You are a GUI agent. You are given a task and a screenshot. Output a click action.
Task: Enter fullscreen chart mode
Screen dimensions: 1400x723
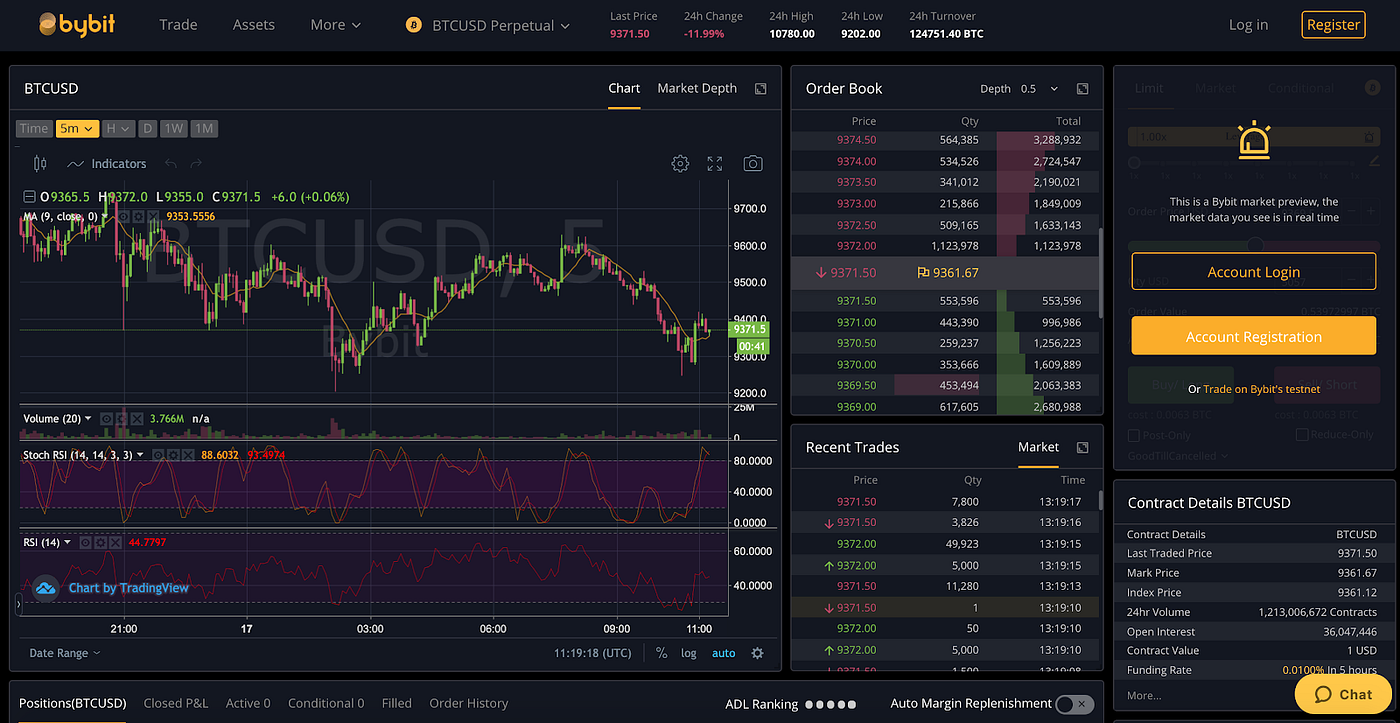click(x=715, y=163)
